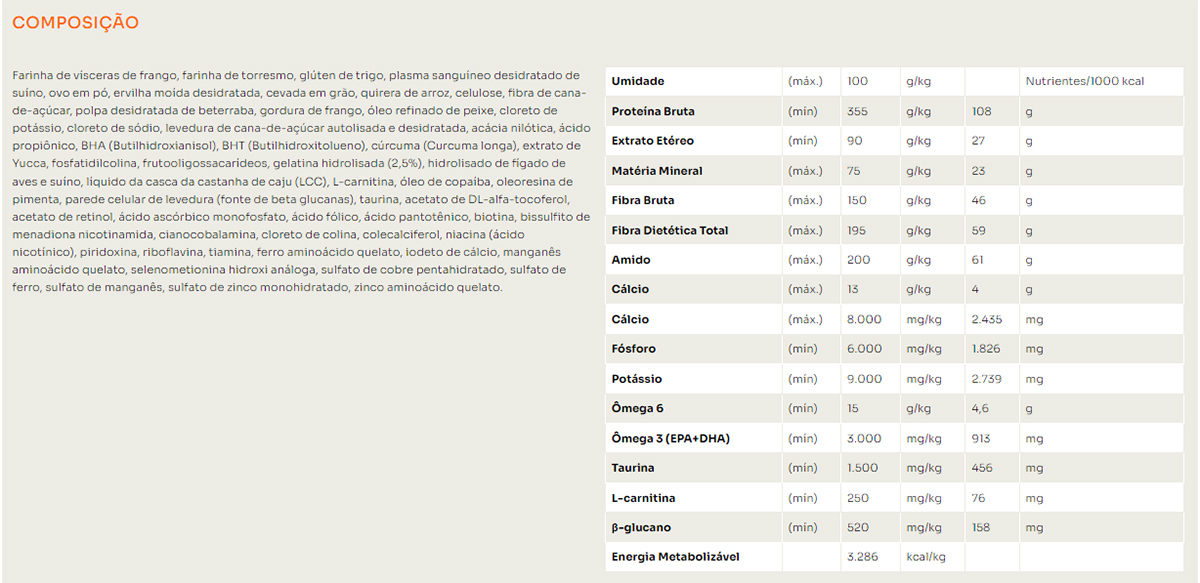Select the Ômega 6 row label
This screenshot has width=1200, height=583.
[637, 408]
